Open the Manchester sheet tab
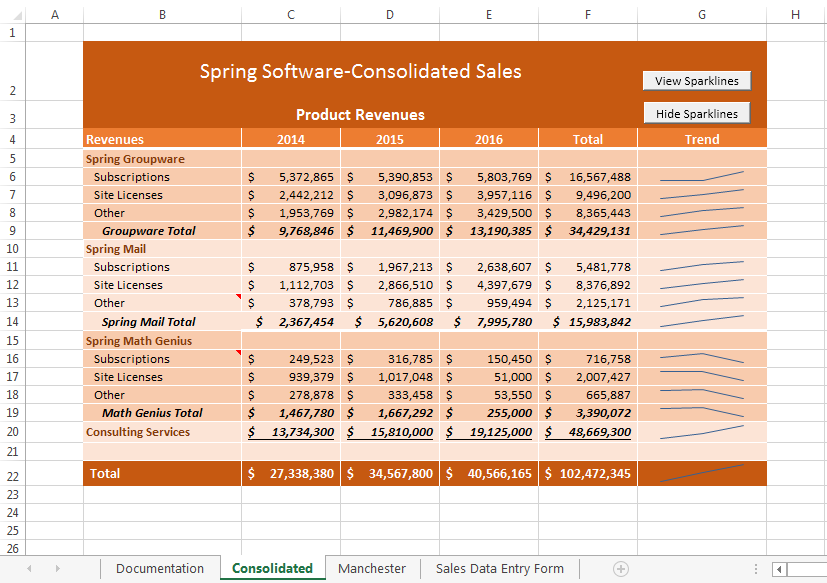Screen dimensions: 827x583 click(x=371, y=567)
